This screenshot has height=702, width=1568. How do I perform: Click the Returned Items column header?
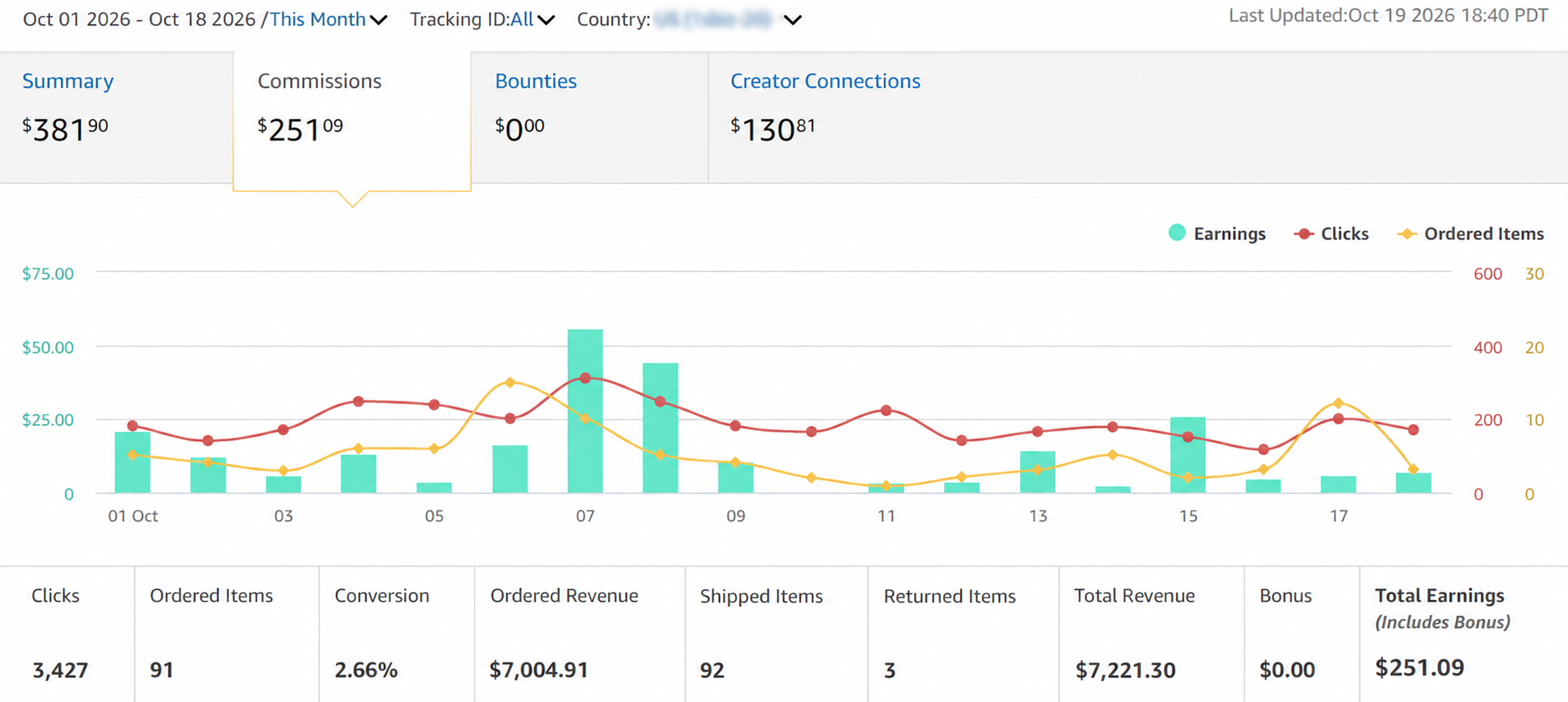click(950, 596)
